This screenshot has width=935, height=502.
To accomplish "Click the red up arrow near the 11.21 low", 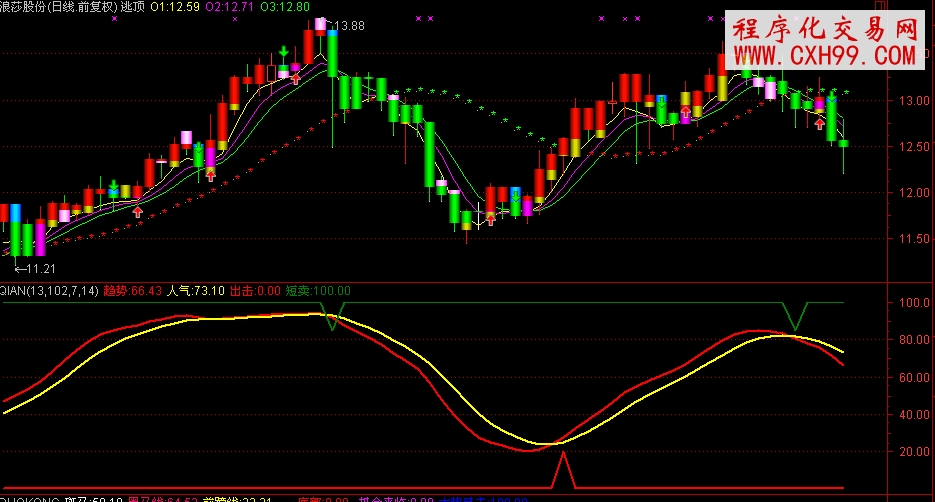I will tap(138, 211).
